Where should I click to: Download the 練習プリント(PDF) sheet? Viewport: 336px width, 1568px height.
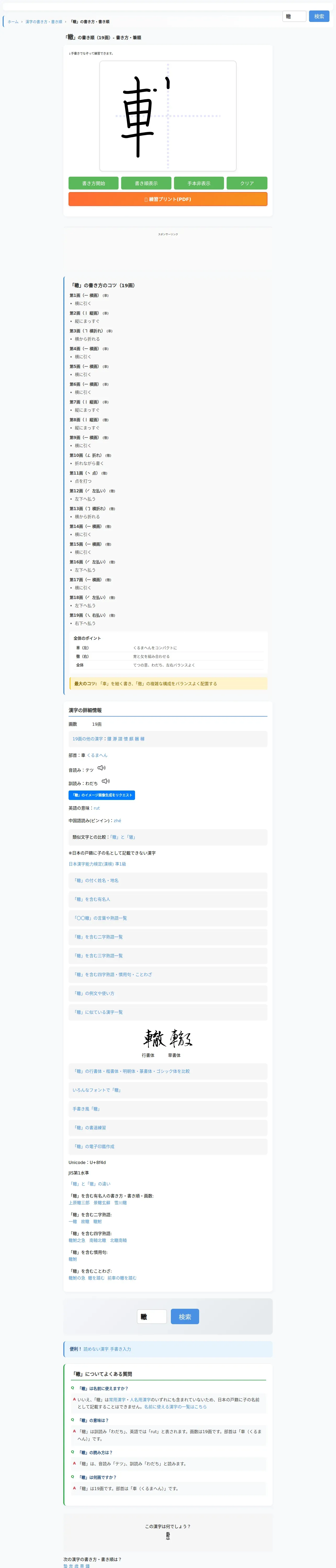pyautogui.click(x=168, y=199)
